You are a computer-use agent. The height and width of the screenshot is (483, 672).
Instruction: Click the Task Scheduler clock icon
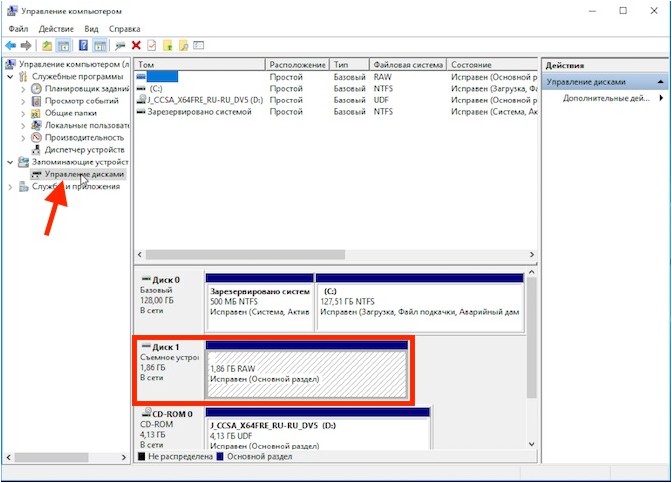[36, 89]
